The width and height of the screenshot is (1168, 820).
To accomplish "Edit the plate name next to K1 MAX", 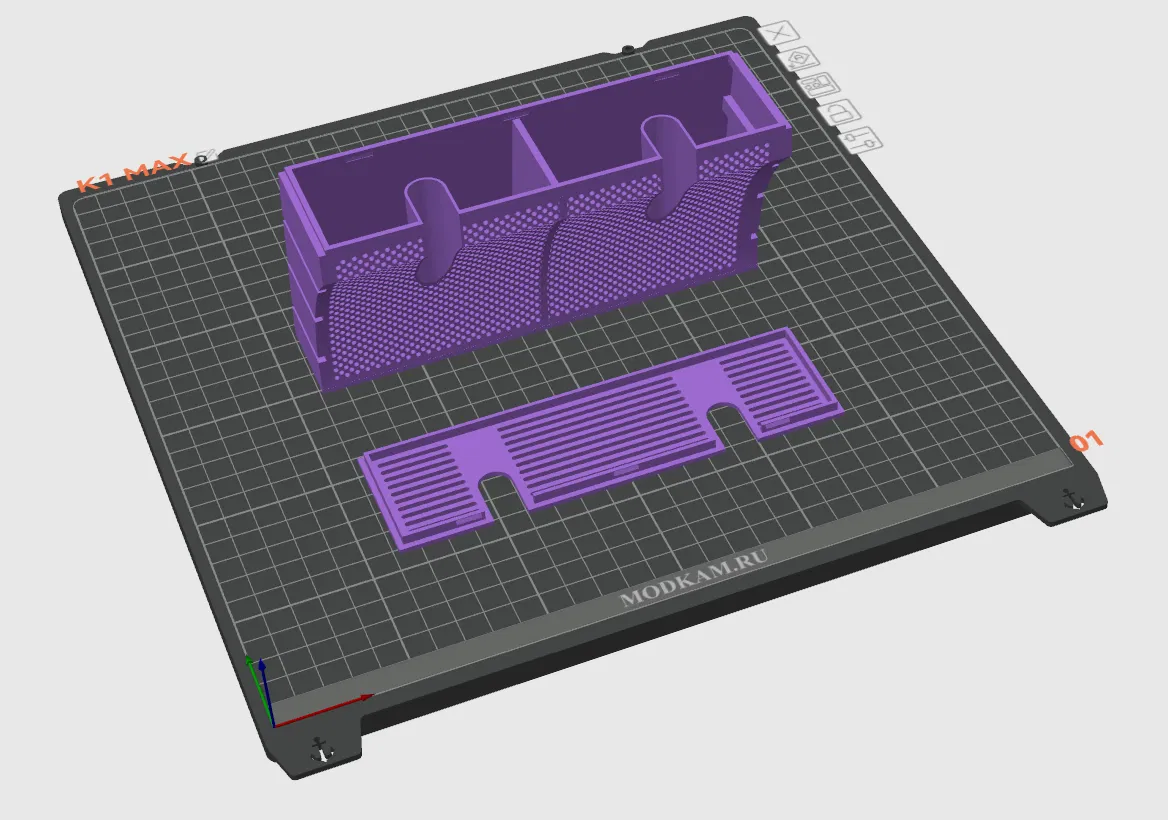I will tap(206, 156).
